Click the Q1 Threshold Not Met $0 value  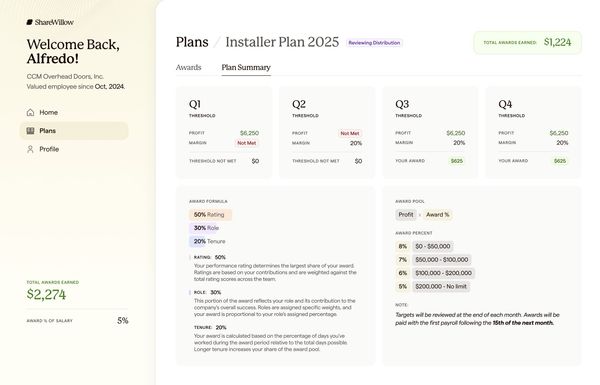tap(255, 161)
